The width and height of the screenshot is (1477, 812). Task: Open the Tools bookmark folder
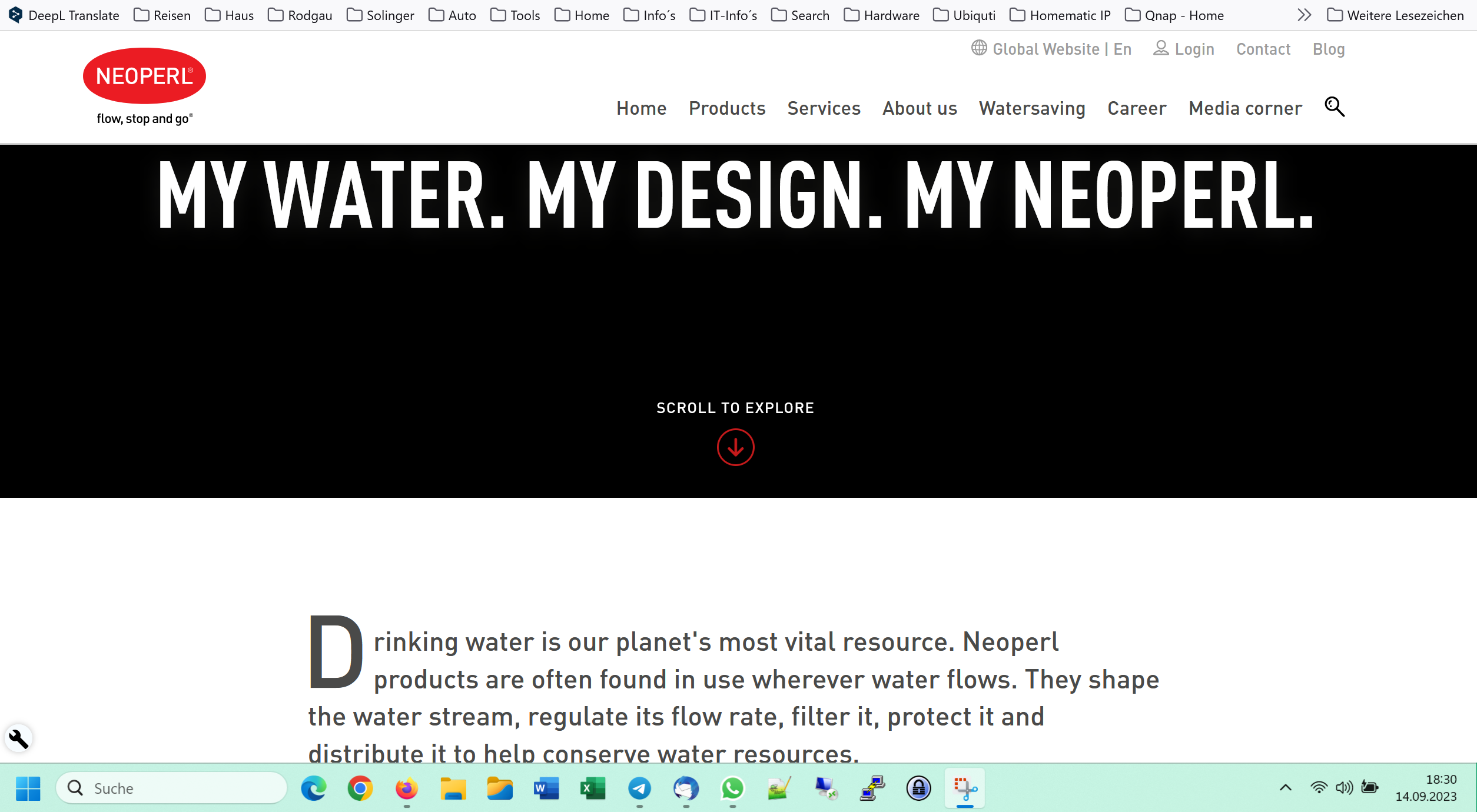(x=515, y=15)
